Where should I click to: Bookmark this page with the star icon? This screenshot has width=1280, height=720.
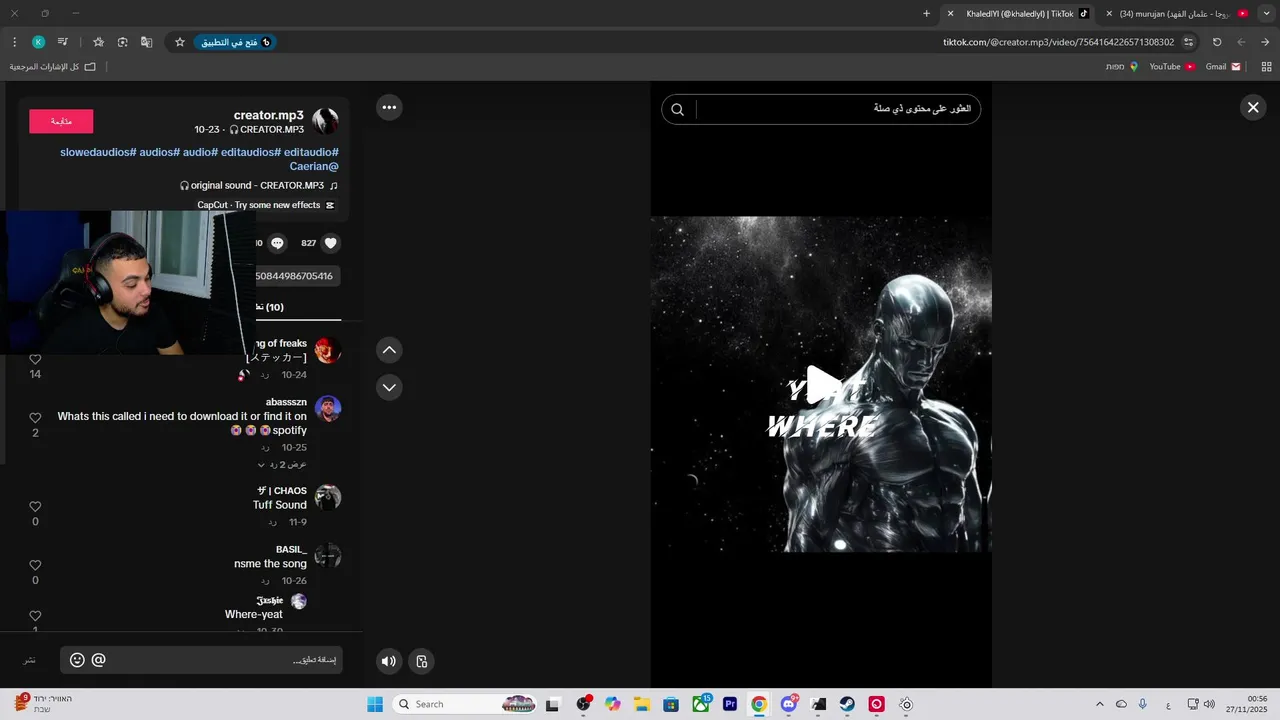point(180,42)
